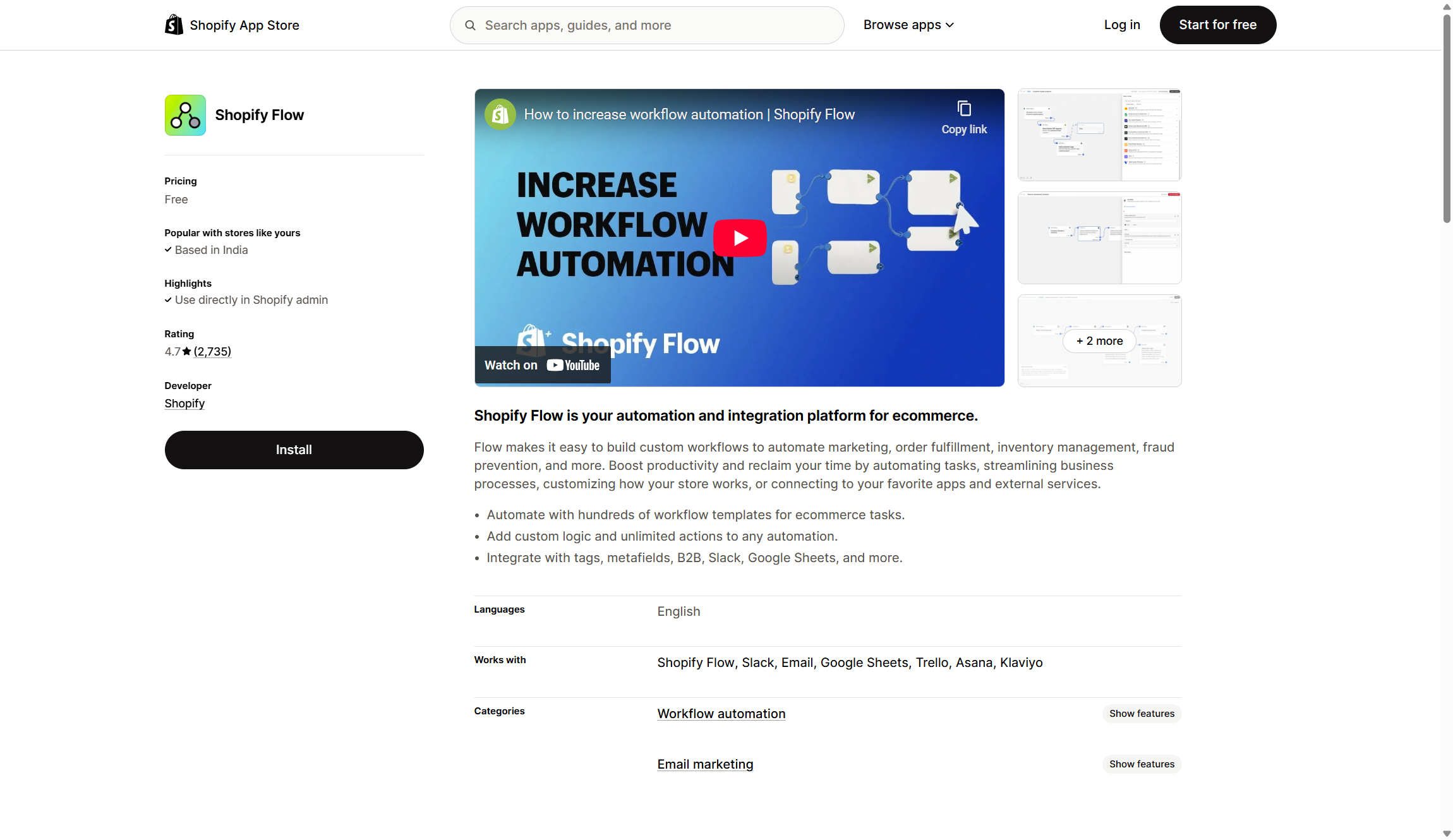This screenshot has height=840, width=1453.
Task: Click the search magnifier icon
Action: [x=471, y=25]
